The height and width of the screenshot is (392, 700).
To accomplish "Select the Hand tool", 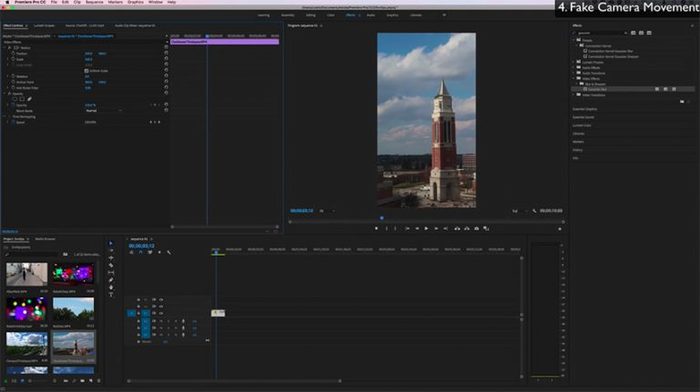I will [111, 287].
